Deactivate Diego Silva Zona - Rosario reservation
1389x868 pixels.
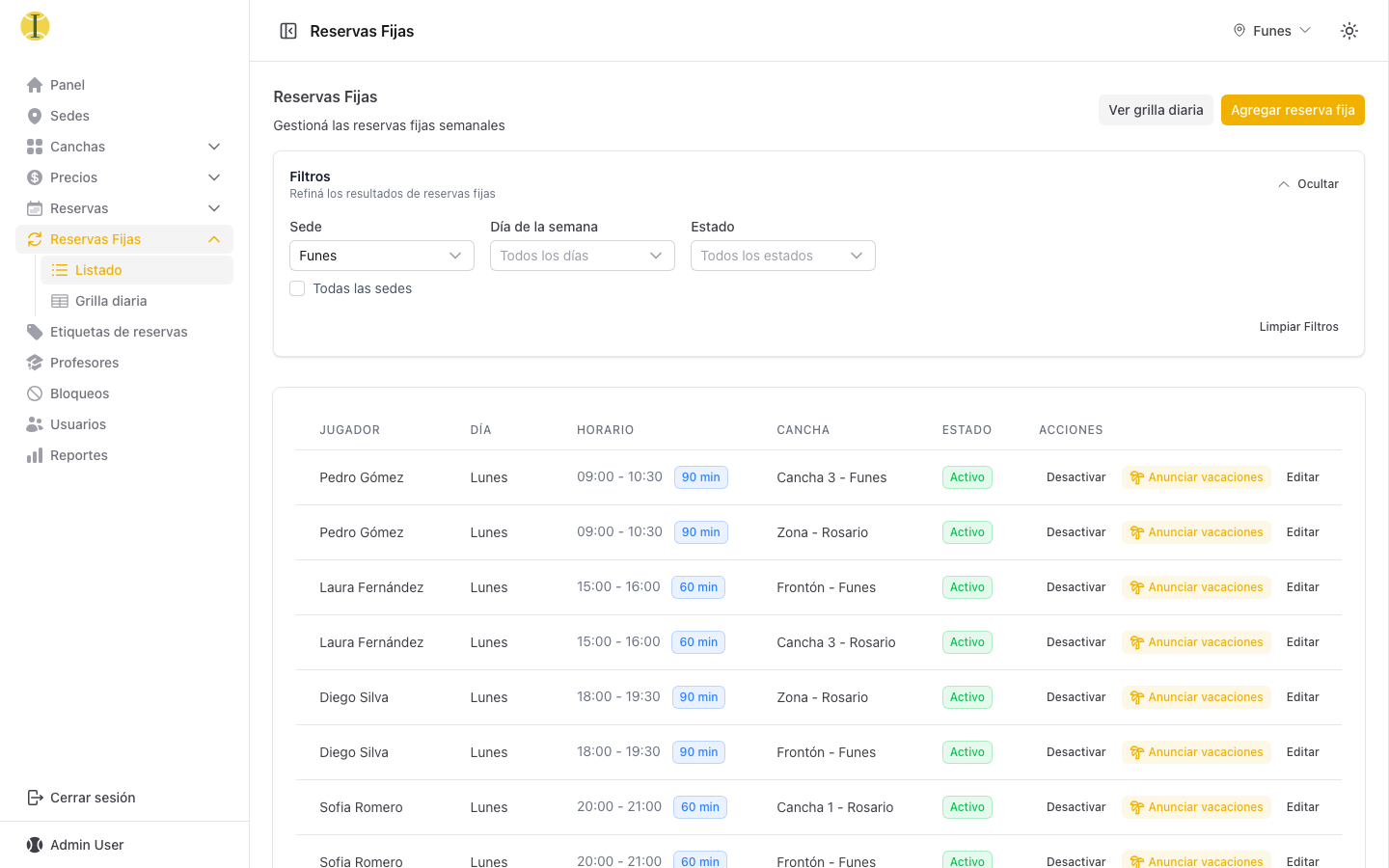[x=1076, y=697]
